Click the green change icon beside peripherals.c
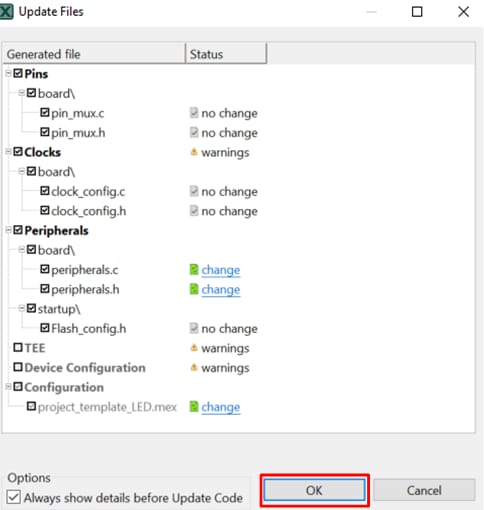This screenshot has height=510, width=484. tap(194, 270)
